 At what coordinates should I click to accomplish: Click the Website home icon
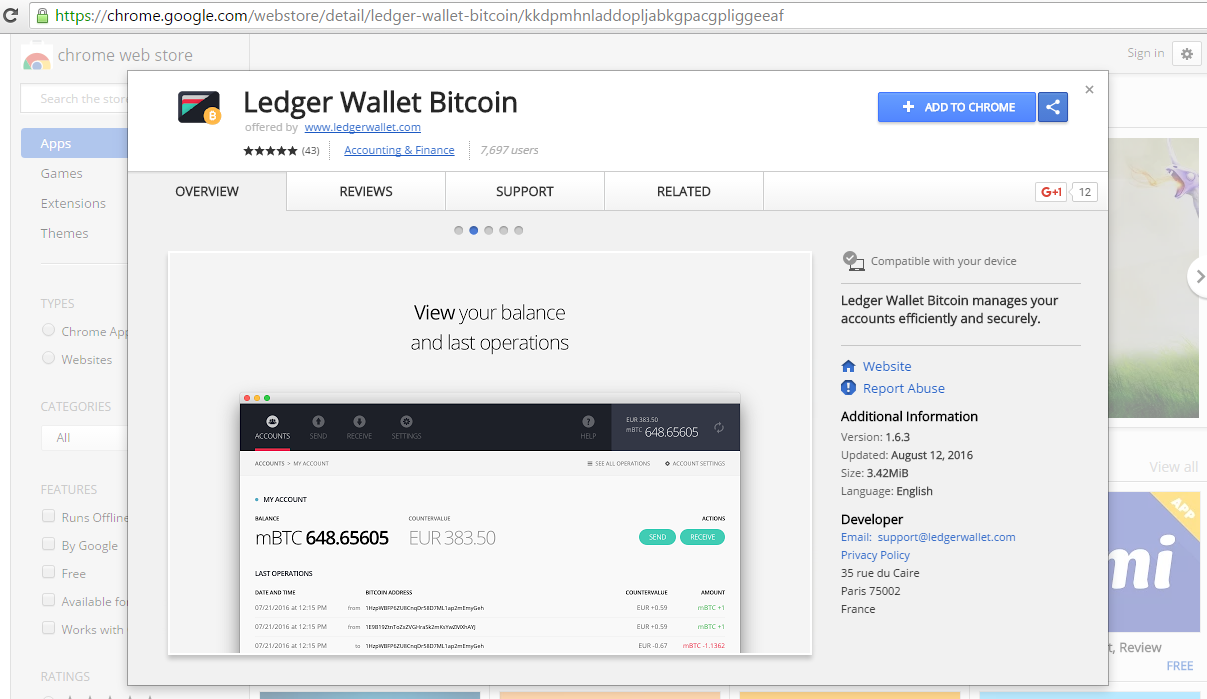click(849, 366)
